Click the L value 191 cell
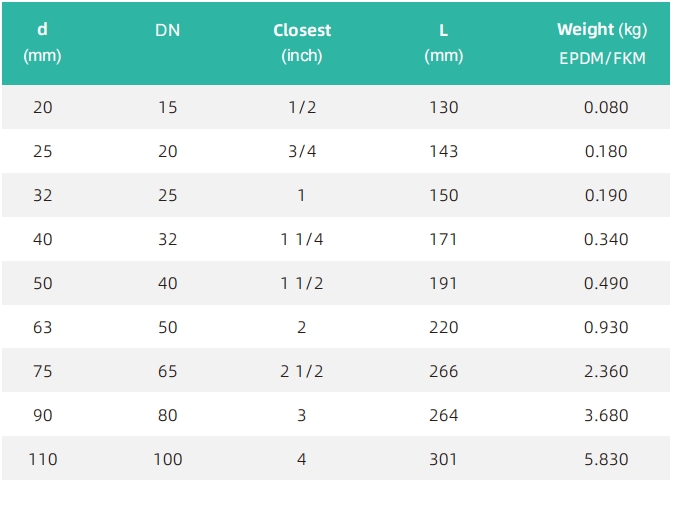This screenshot has width=673, height=505. [443, 283]
